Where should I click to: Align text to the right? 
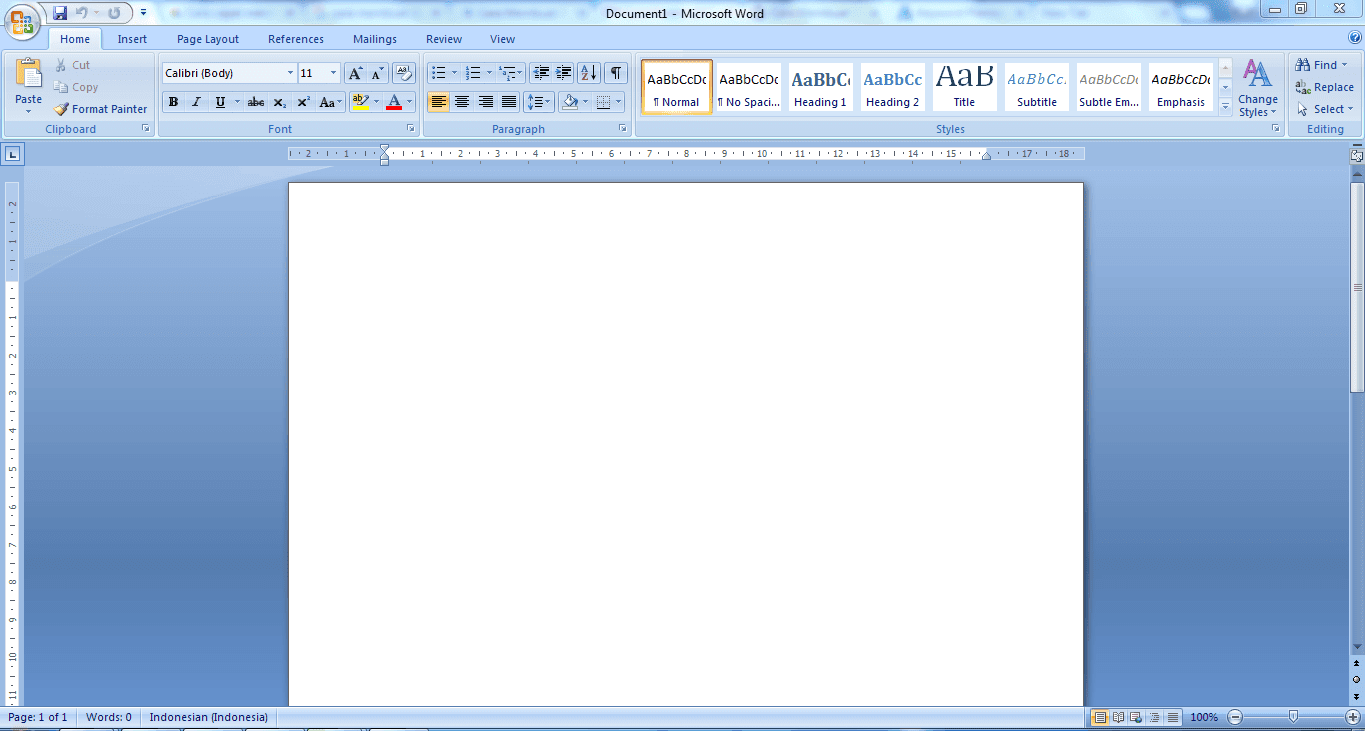click(x=485, y=102)
